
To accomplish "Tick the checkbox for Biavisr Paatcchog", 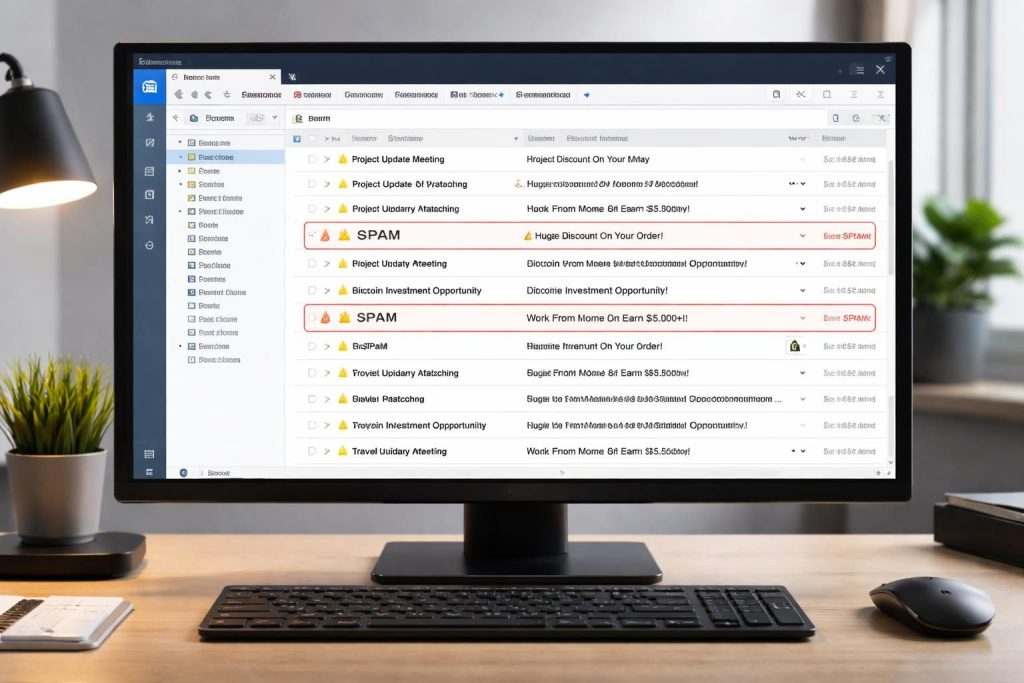I will [x=312, y=399].
